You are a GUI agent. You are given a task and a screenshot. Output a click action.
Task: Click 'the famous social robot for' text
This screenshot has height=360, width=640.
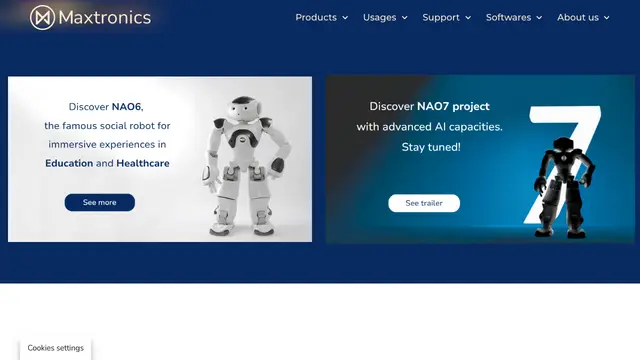click(107, 126)
